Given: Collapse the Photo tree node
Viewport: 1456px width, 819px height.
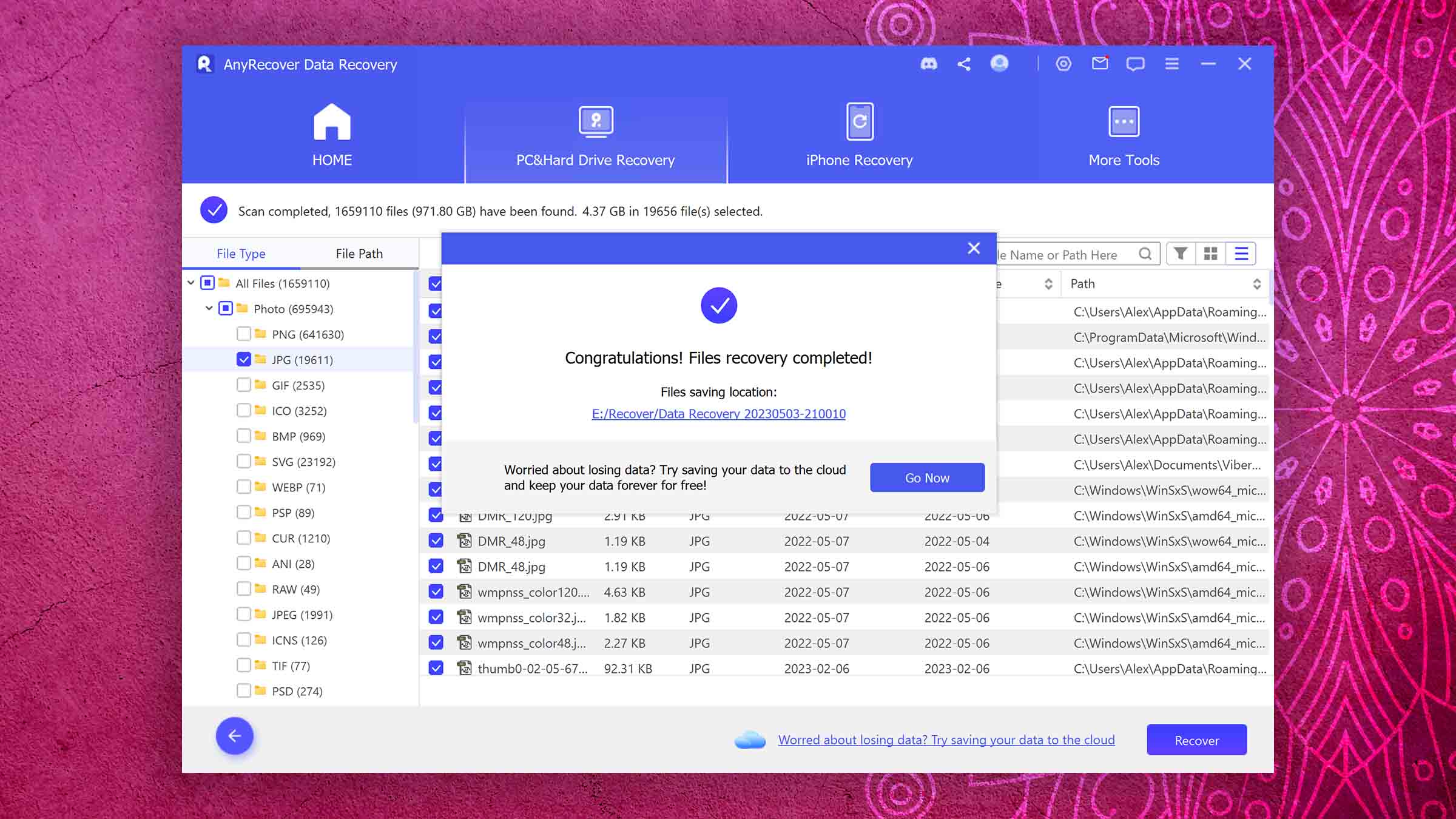Looking at the screenshot, I should (209, 308).
